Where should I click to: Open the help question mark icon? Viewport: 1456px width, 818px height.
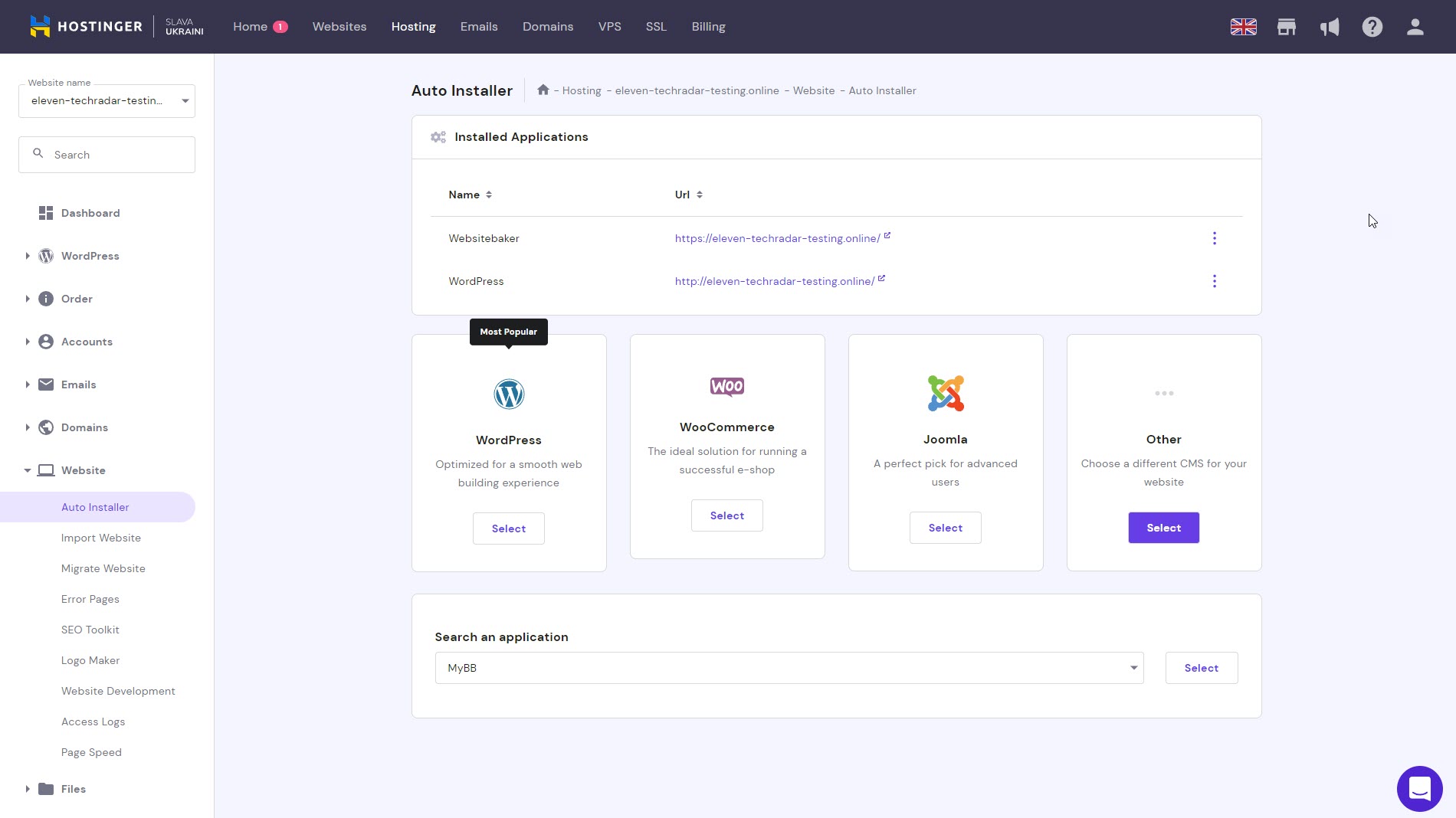[x=1372, y=27]
